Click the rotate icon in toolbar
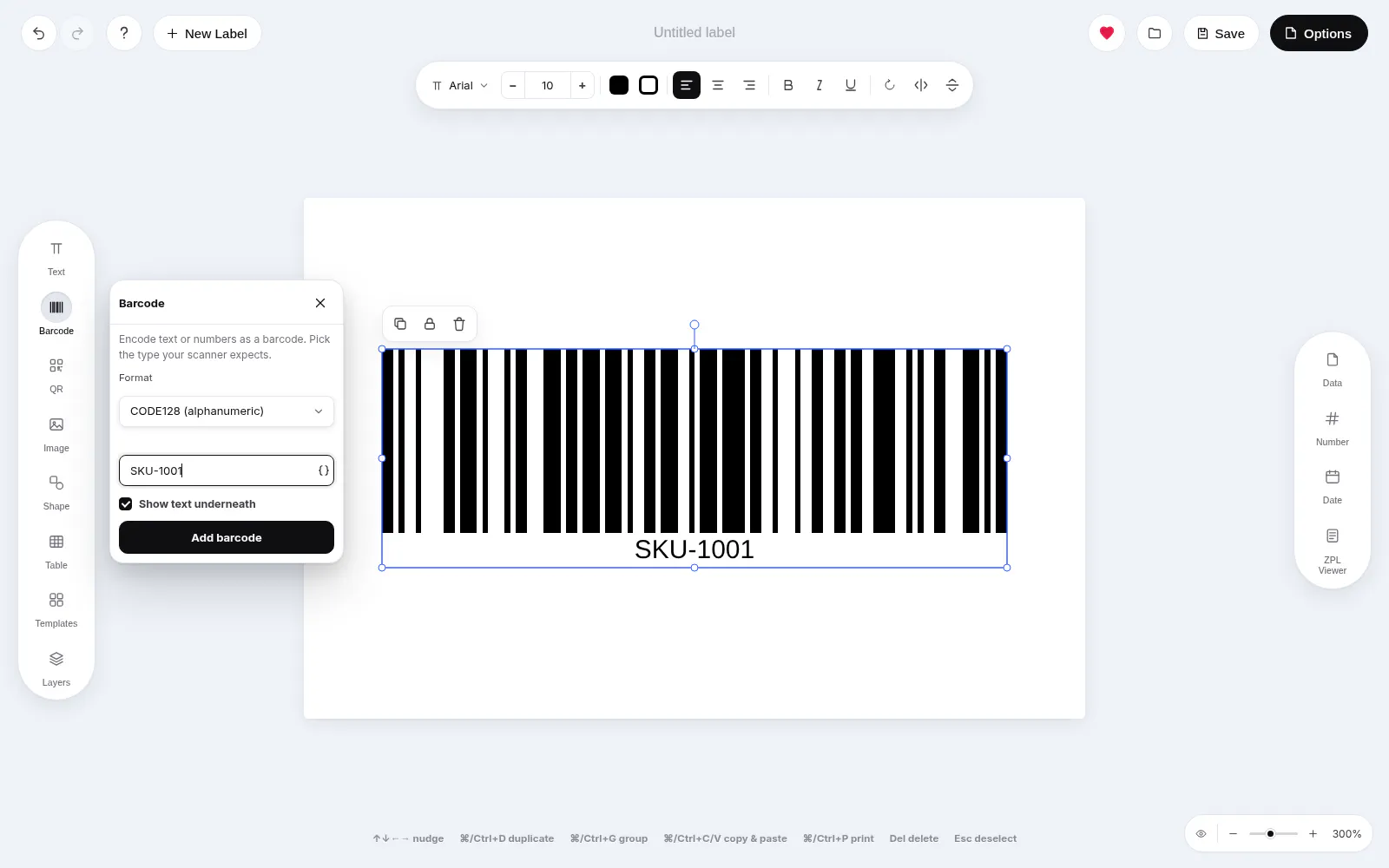This screenshot has width=1389, height=868. pyautogui.click(x=890, y=85)
